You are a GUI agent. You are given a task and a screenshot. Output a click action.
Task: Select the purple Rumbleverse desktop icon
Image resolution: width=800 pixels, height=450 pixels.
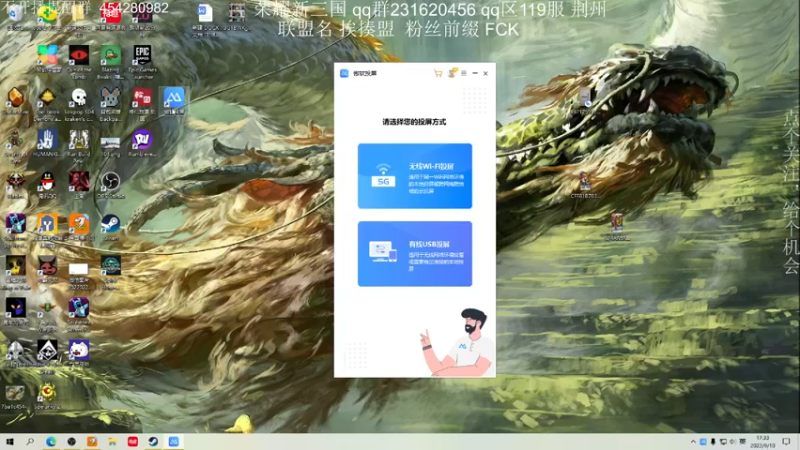pyautogui.click(x=142, y=143)
